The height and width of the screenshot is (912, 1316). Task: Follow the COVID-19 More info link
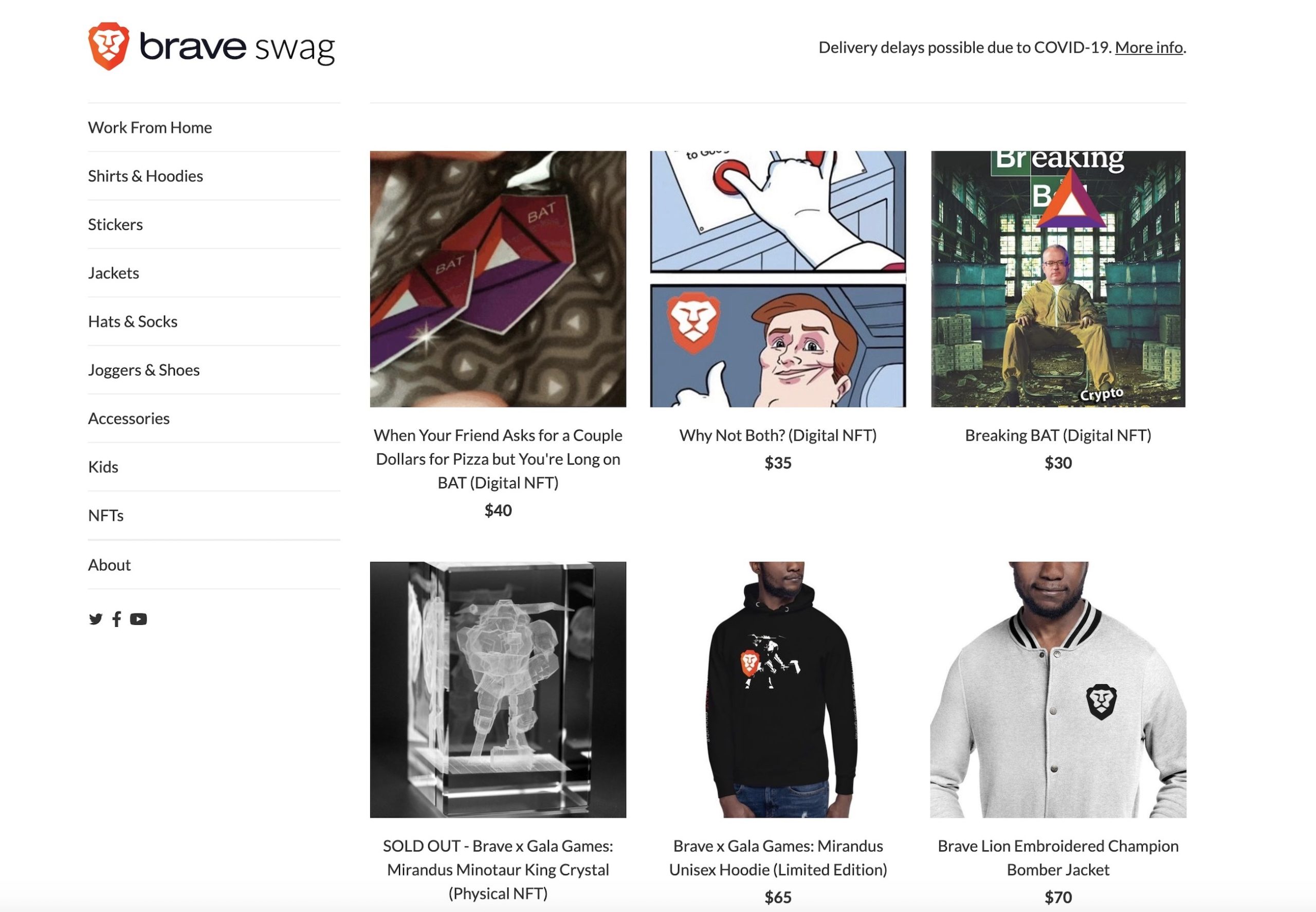click(x=1148, y=47)
